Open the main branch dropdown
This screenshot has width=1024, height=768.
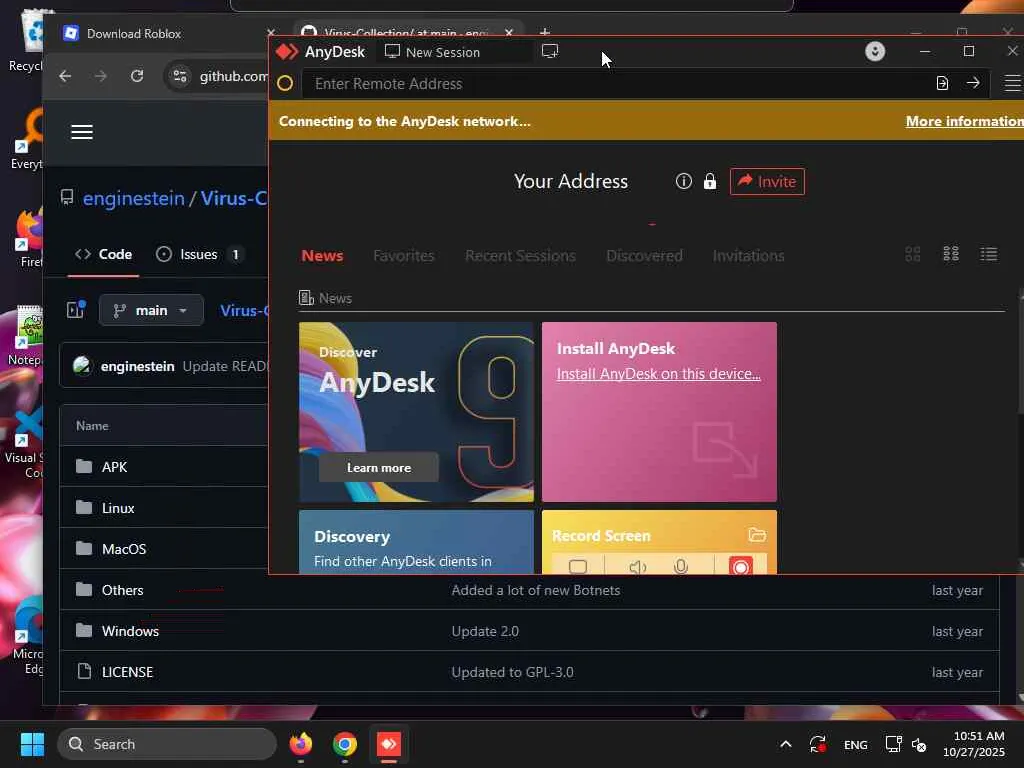tap(151, 310)
